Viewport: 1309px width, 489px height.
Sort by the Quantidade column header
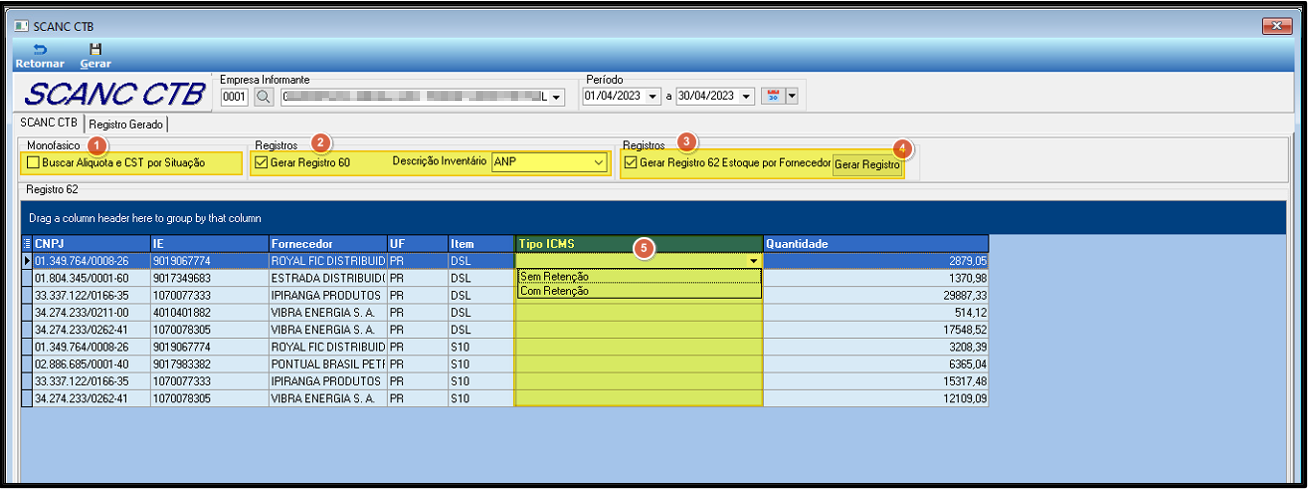tap(876, 244)
